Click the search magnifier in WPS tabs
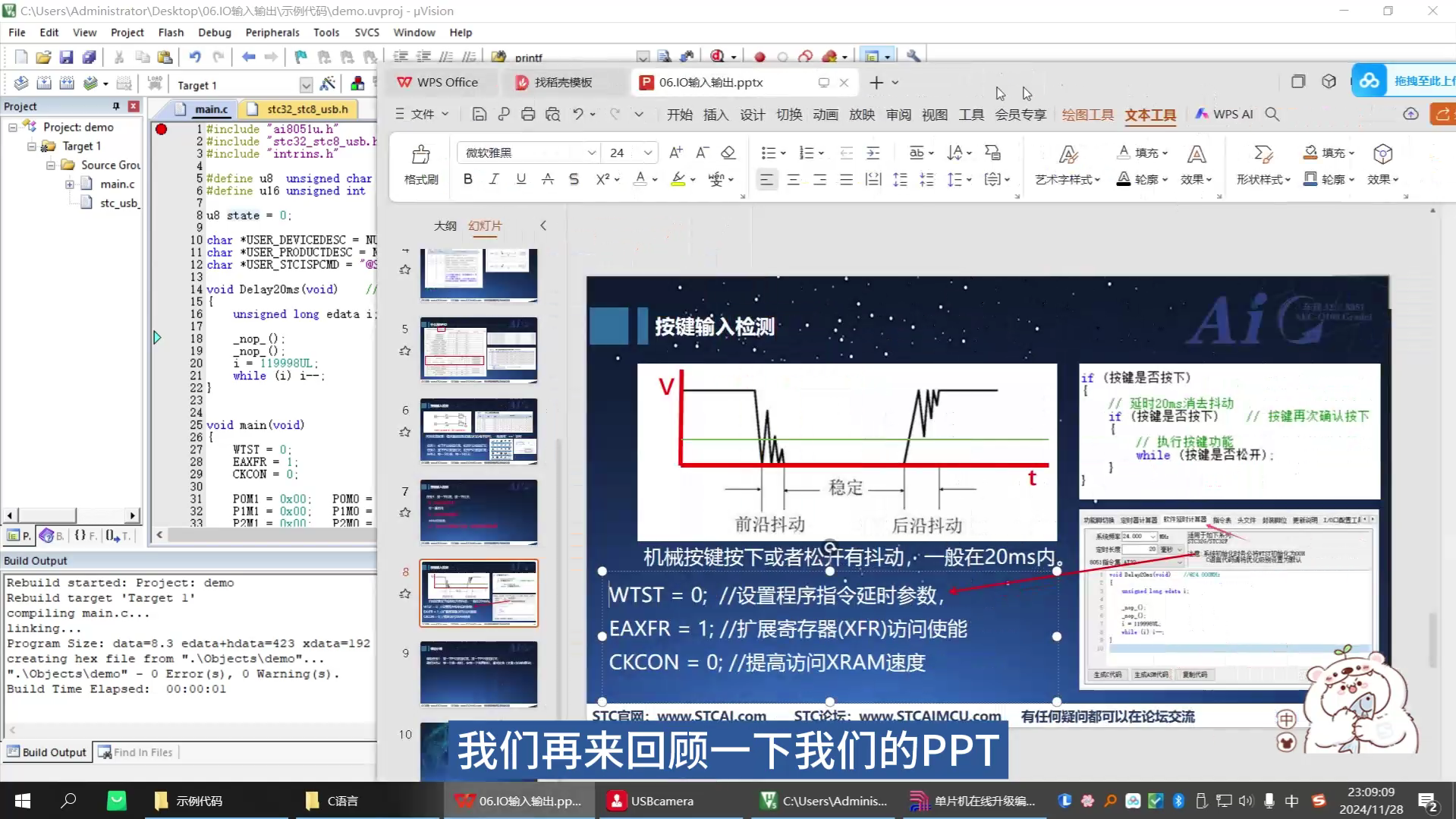Image resolution: width=1456 pixels, height=819 pixels. pyautogui.click(x=1272, y=115)
